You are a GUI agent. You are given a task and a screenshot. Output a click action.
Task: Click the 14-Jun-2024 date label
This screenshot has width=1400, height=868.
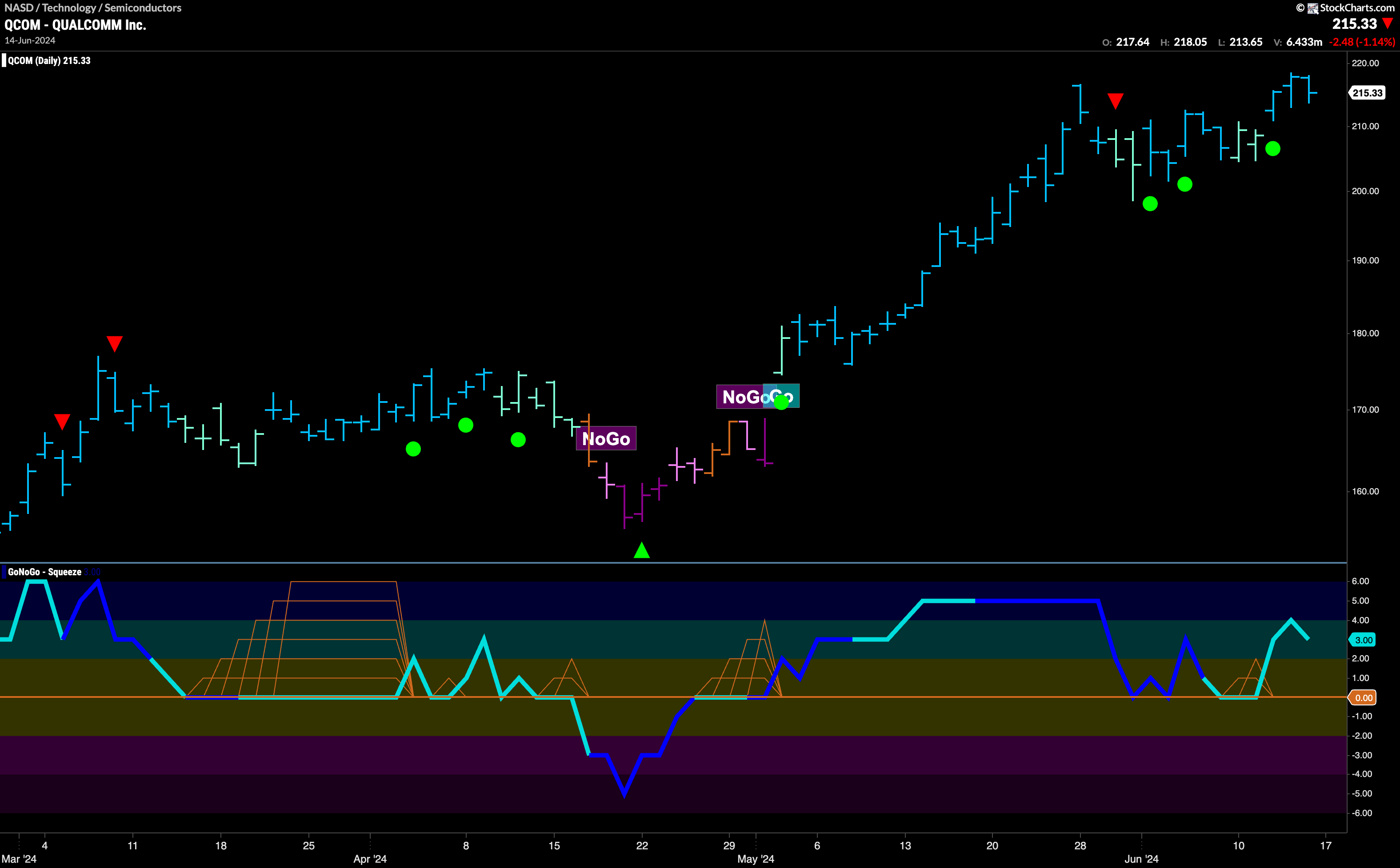(30, 40)
